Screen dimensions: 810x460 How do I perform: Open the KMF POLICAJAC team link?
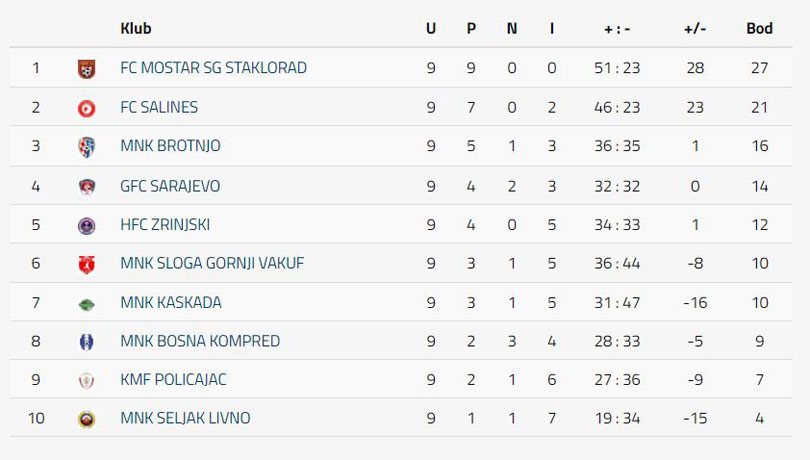(x=174, y=379)
